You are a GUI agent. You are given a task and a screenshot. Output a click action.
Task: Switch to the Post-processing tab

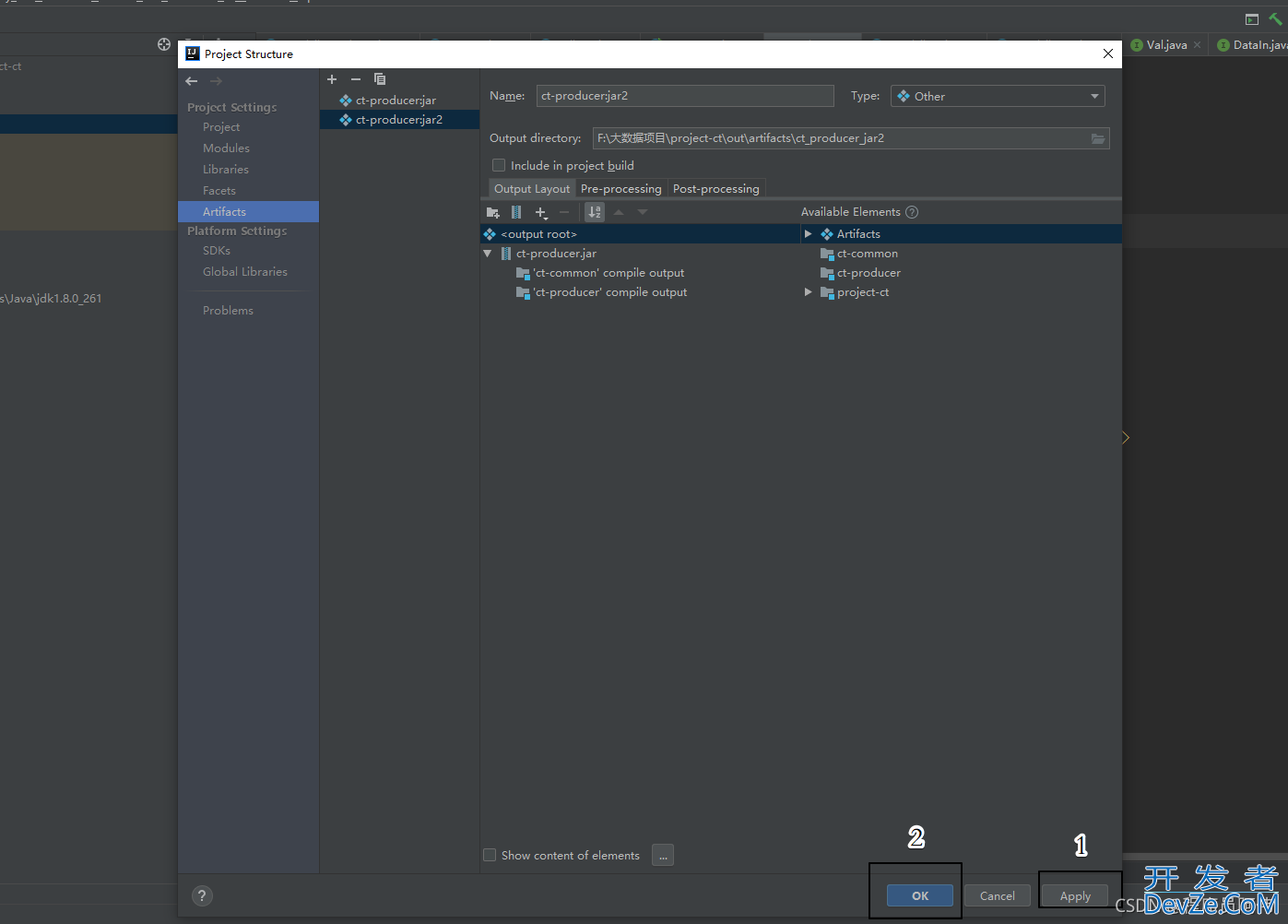[716, 189]
